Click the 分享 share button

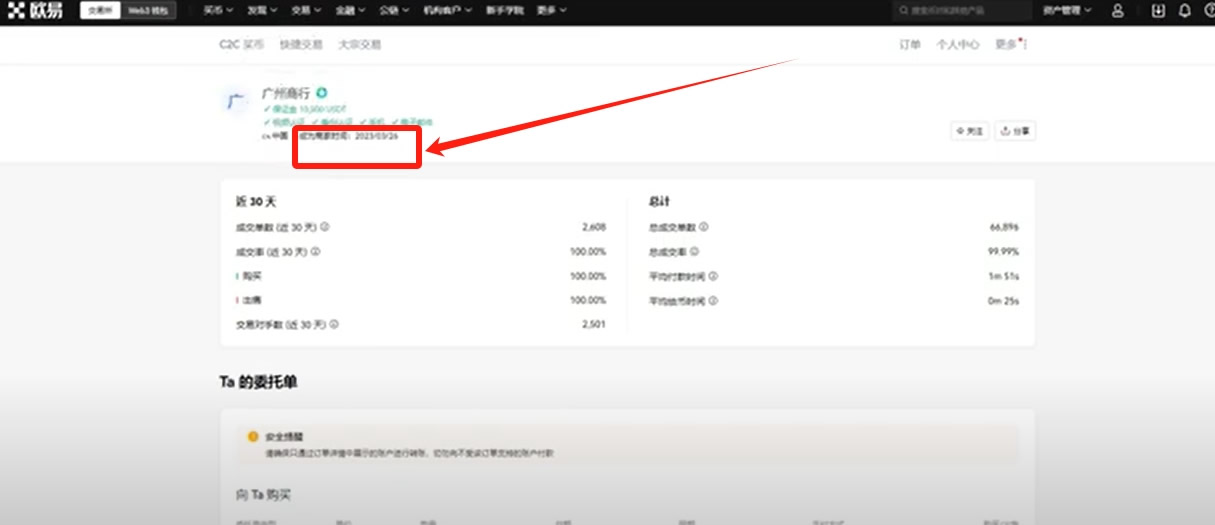(x=1015, y=131)
